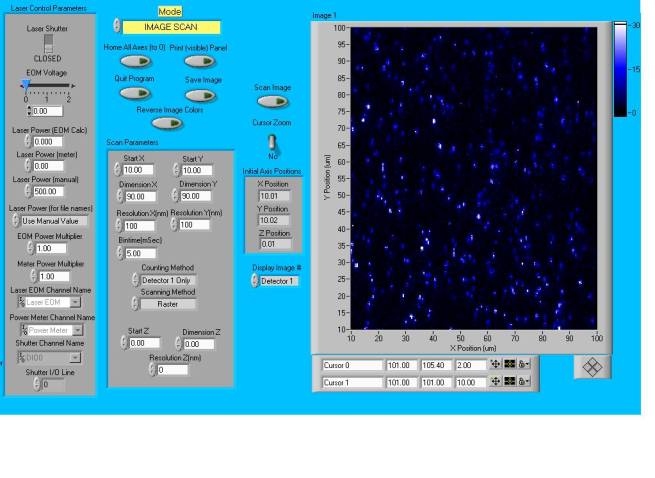Viewport: 655px width, 478px height.
Task: Open the Laser EOM Channel Name dropdown
Action: (x=76, y=301)
